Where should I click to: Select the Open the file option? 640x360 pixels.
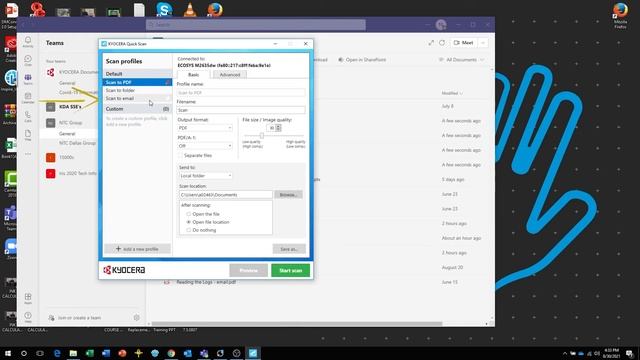pyautogui.click(x=189, y=214)
